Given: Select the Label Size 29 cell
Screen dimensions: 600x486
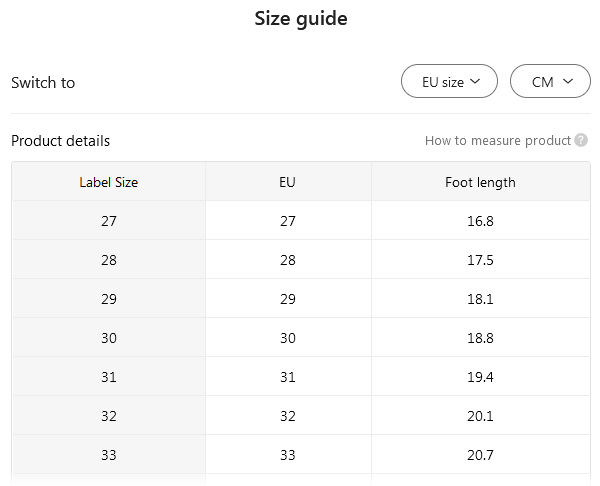Looking at the screenshot, I should click(109, 299).
